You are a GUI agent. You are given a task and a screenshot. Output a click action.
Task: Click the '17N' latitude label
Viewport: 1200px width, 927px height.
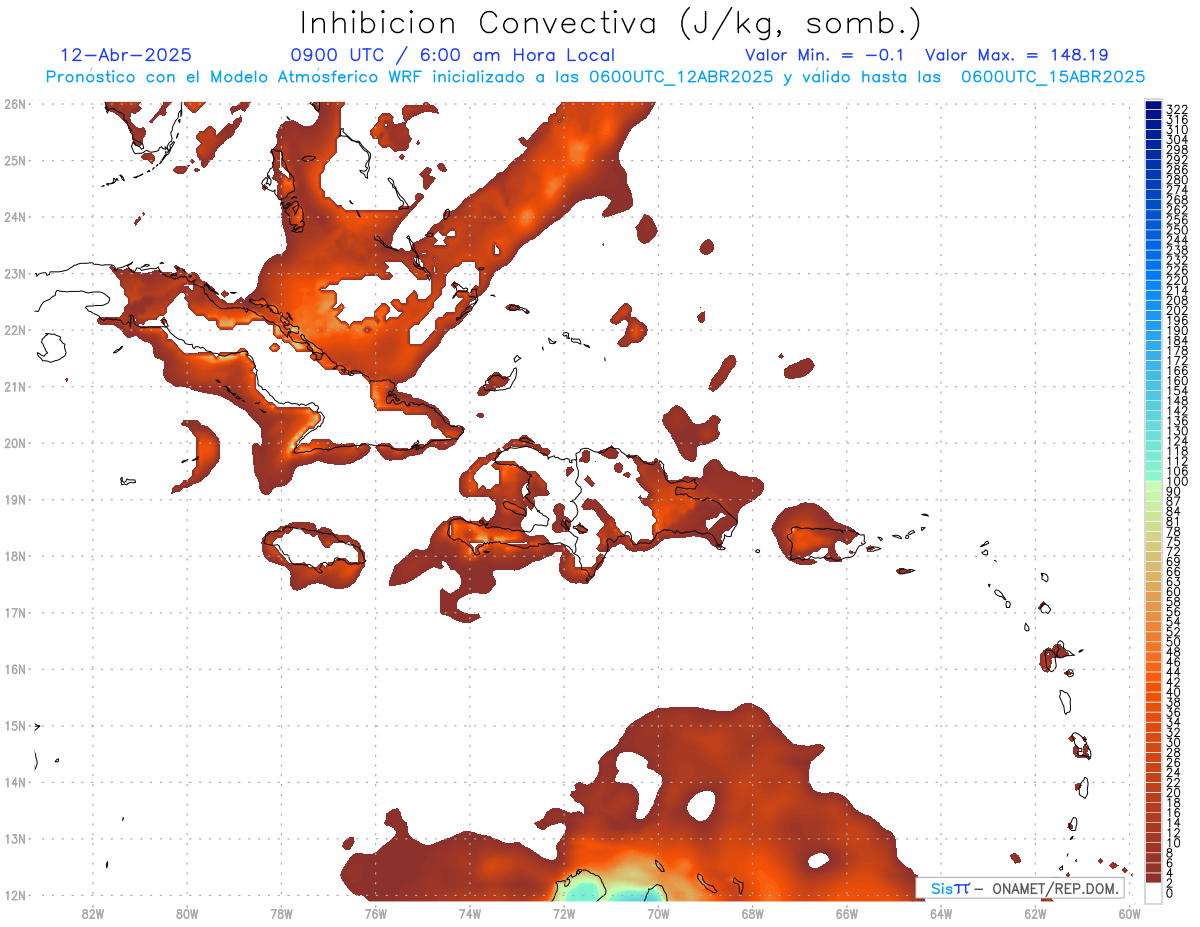14,612
